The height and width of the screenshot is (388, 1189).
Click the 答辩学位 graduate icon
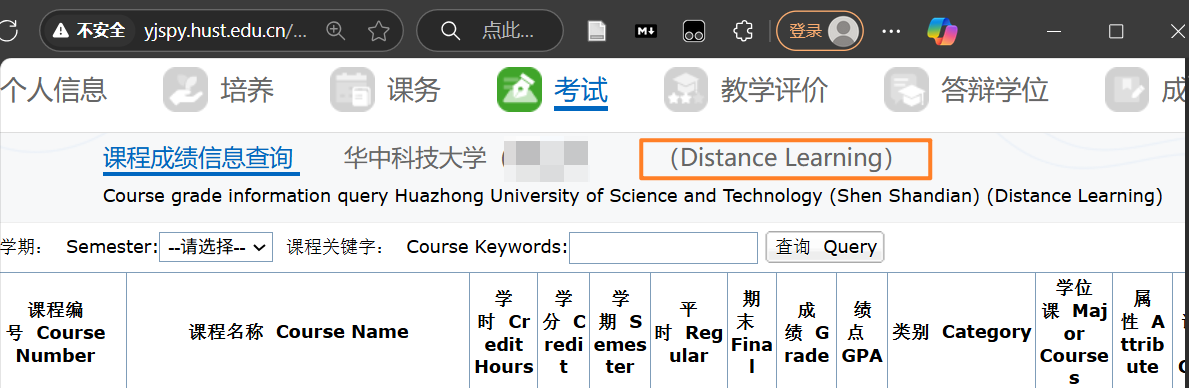click(x=906, y=89)
